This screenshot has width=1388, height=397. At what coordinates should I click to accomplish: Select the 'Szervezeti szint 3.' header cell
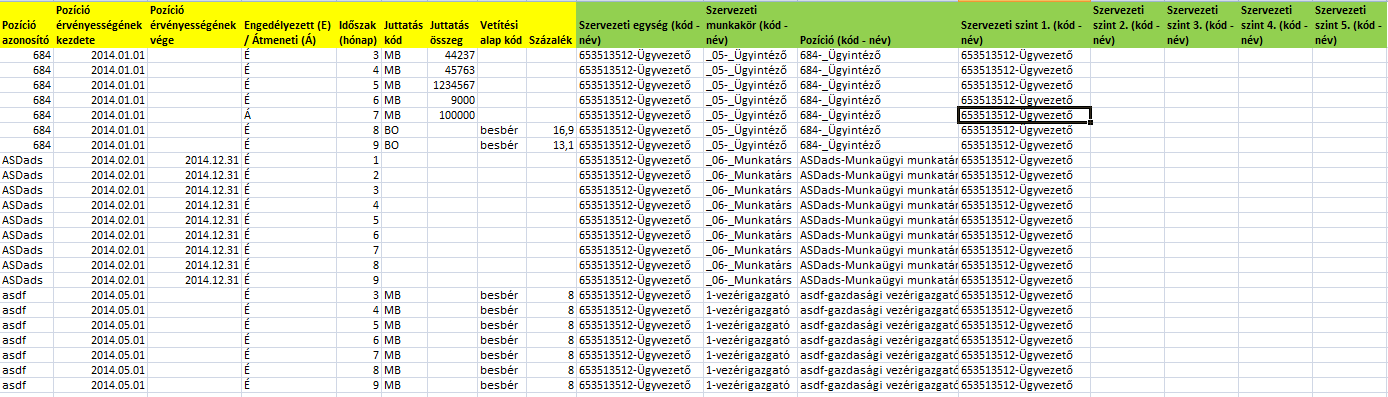1201,24
